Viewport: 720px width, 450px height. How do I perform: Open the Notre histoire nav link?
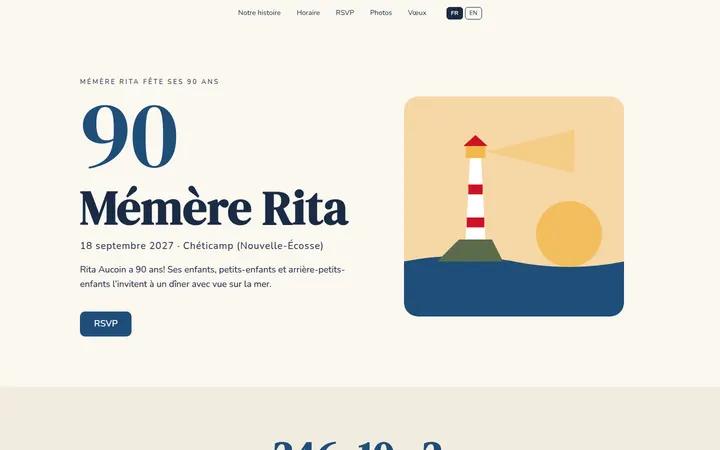tap(259, 13)
